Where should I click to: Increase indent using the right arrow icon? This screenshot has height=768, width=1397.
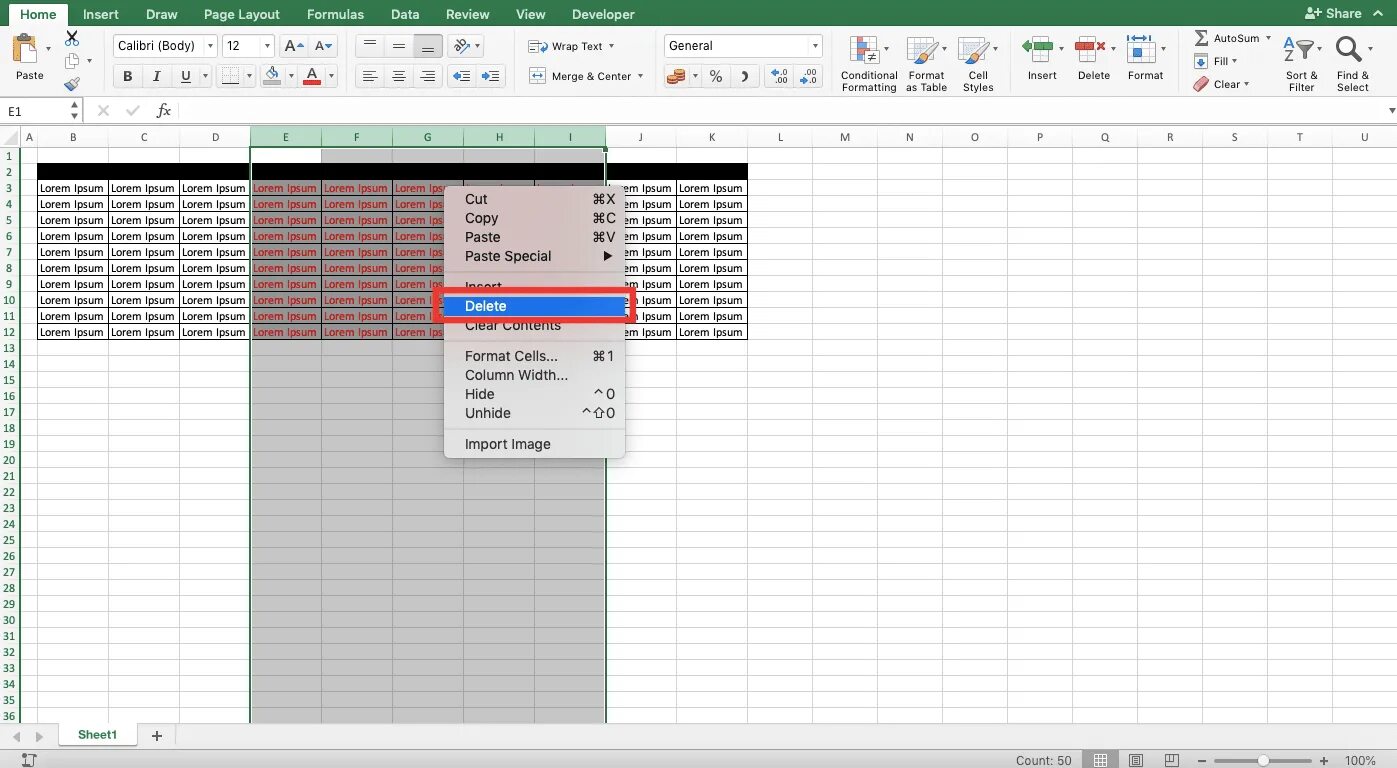tap(490, 76)
